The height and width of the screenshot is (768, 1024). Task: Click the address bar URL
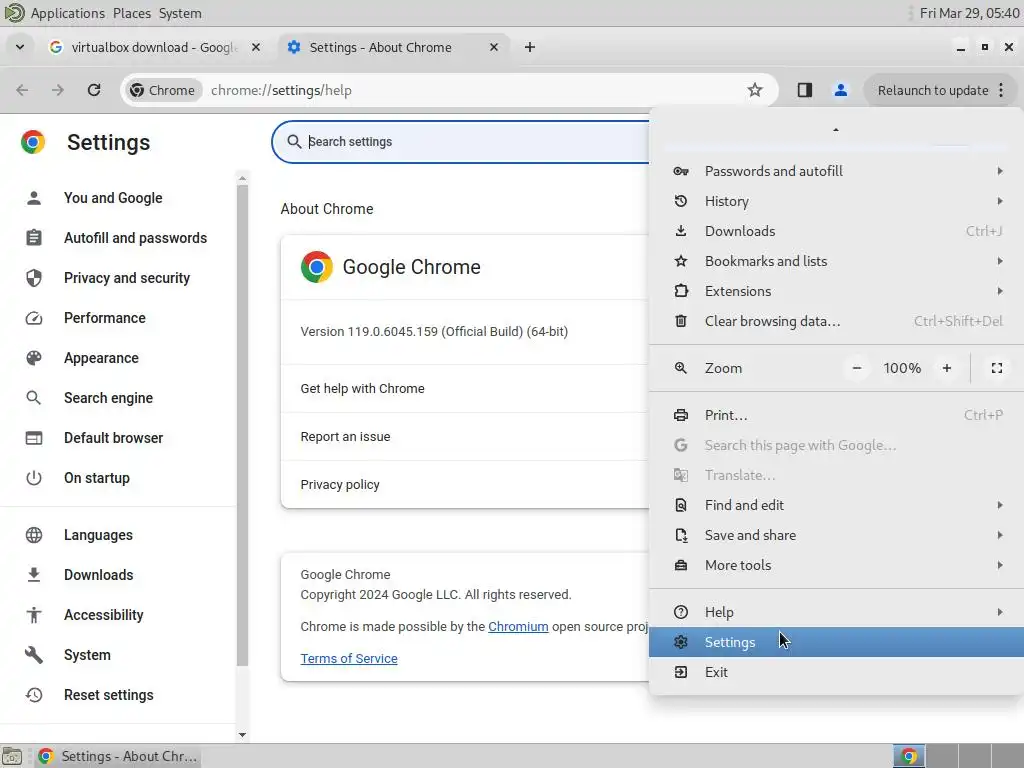click(x=281, y=90)
